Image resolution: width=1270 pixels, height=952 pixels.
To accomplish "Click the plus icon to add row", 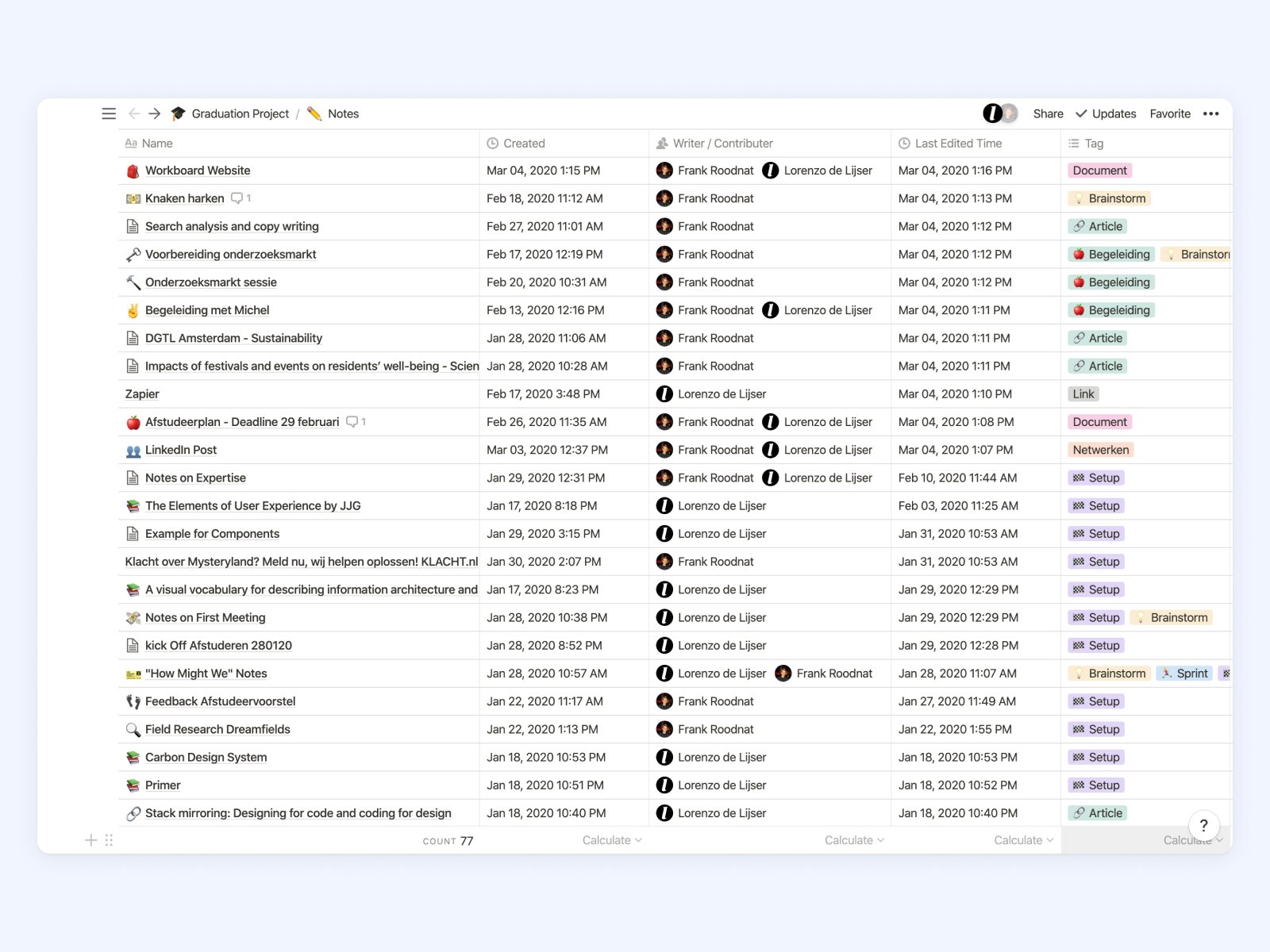I will click(x=91, y=840).
